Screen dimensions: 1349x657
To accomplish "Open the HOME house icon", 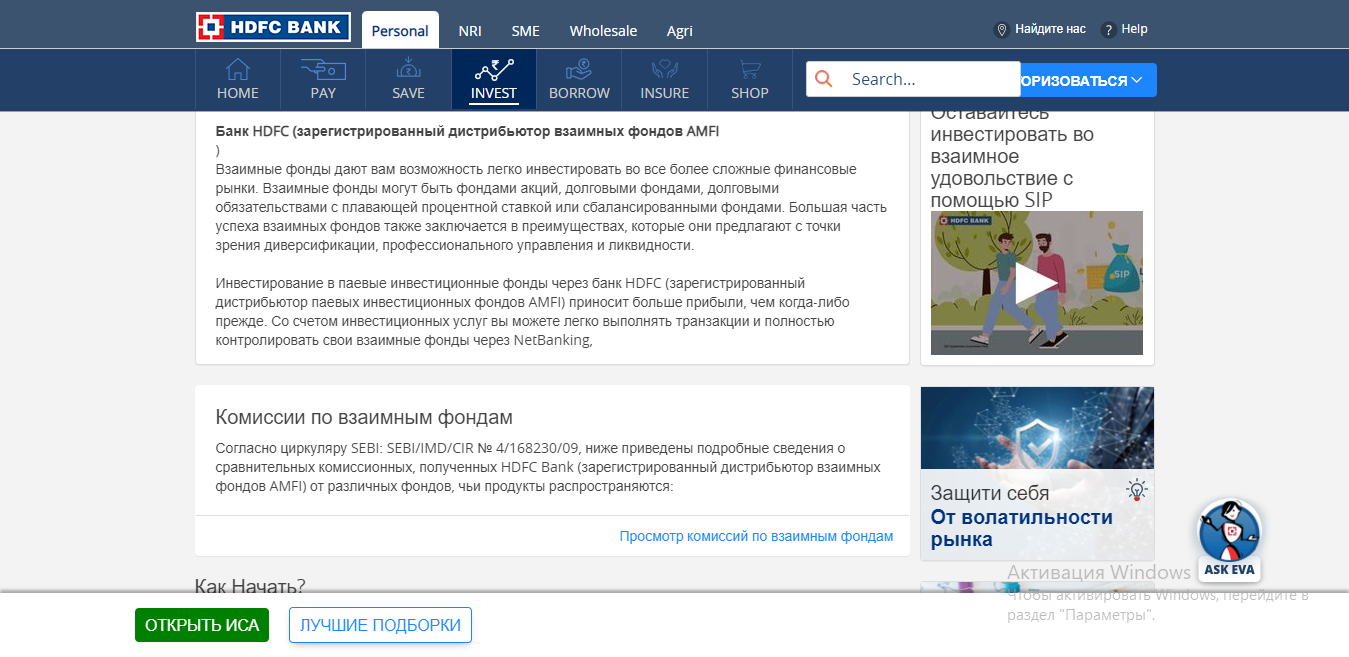I will [238, 70].
